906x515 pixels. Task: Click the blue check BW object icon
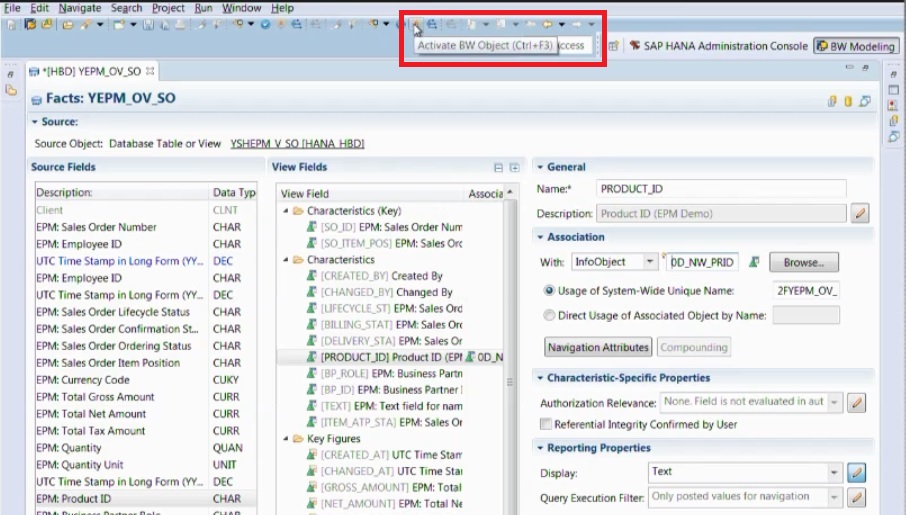(265, 24)
